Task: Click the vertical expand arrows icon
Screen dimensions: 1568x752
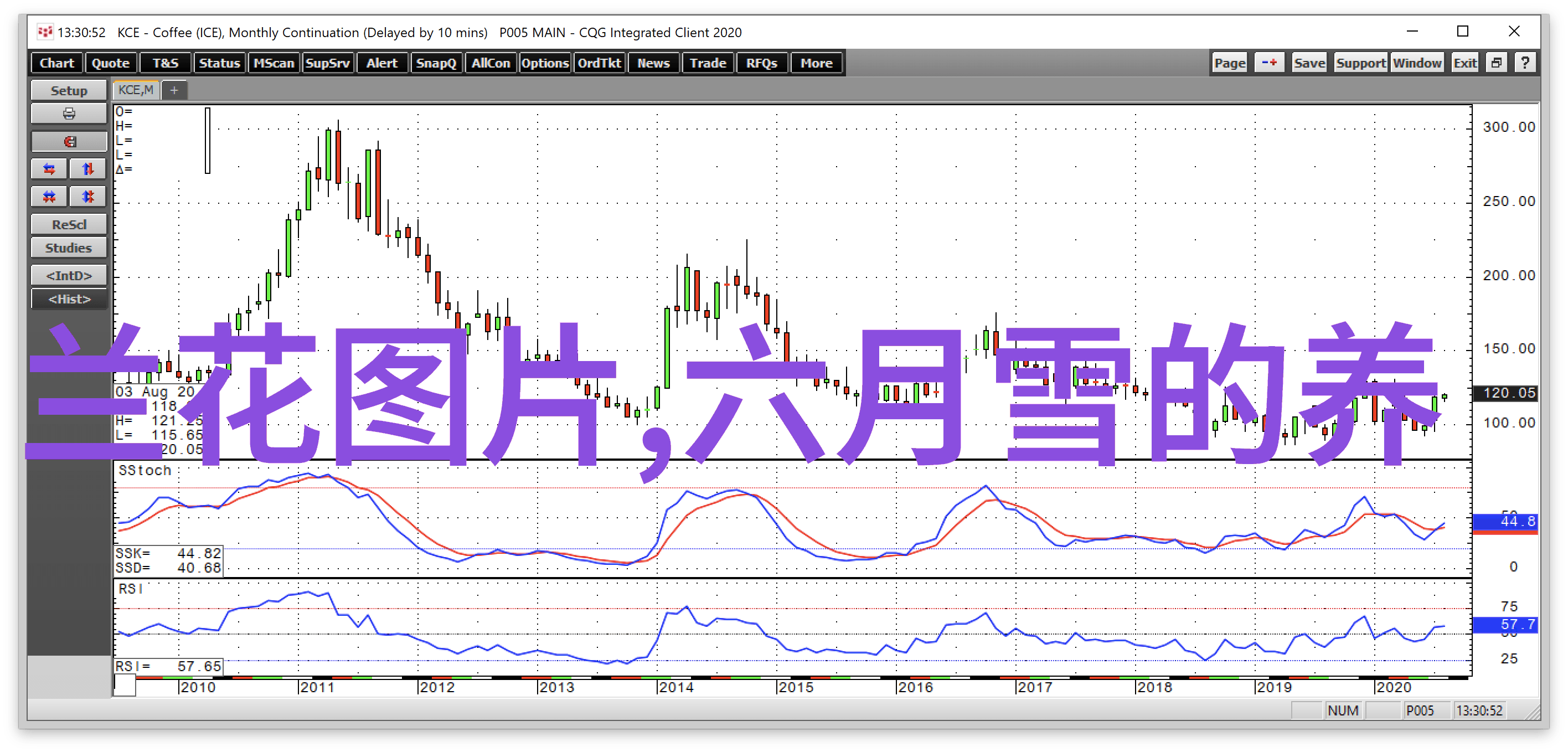Action: pyautogui.click(x=87, y=169)
